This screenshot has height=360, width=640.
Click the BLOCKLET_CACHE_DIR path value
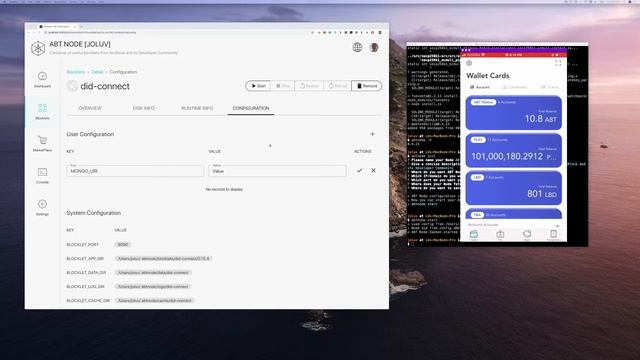point(155,300)
